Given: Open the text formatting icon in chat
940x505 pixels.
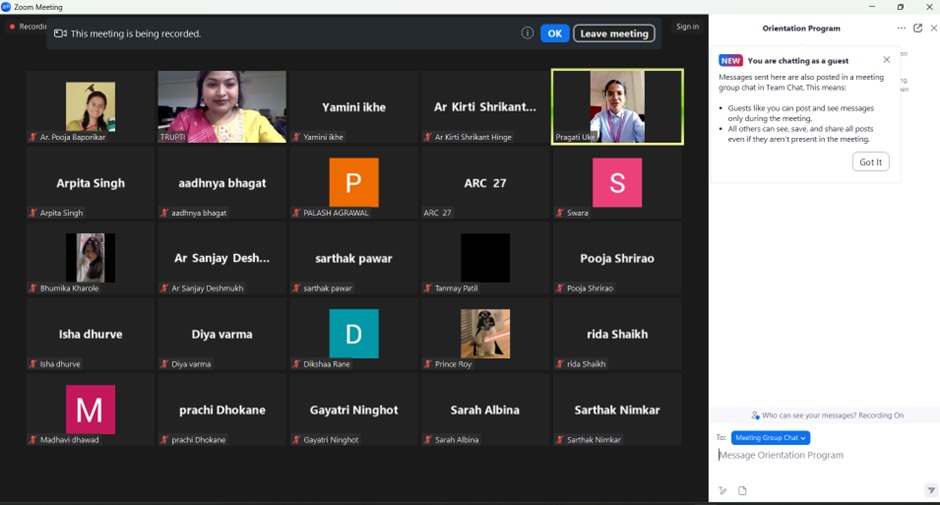Looking at the screenshot, I should coord(722,490).
